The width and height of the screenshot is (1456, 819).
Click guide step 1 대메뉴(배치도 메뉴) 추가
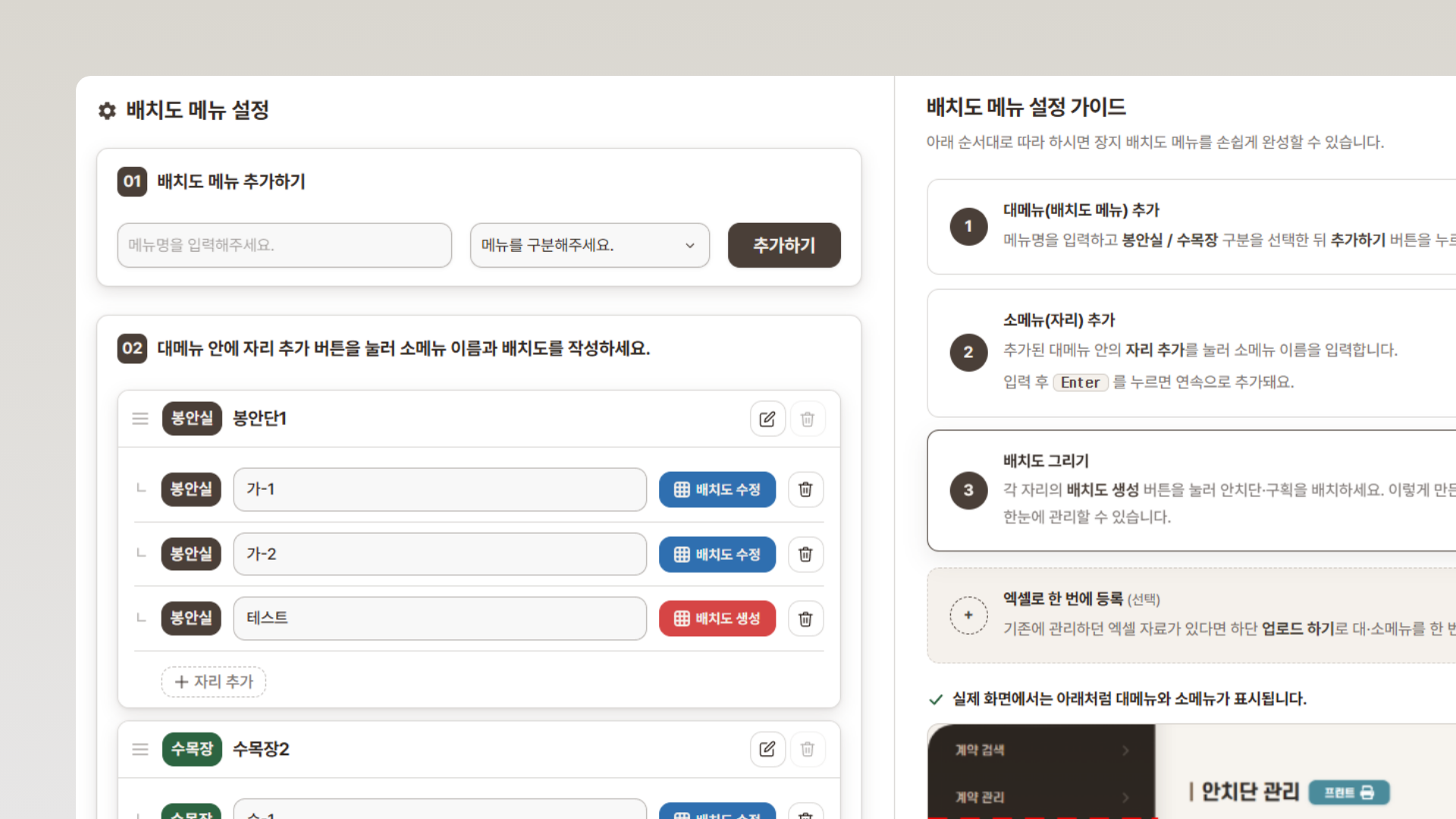click(1191, 227)
